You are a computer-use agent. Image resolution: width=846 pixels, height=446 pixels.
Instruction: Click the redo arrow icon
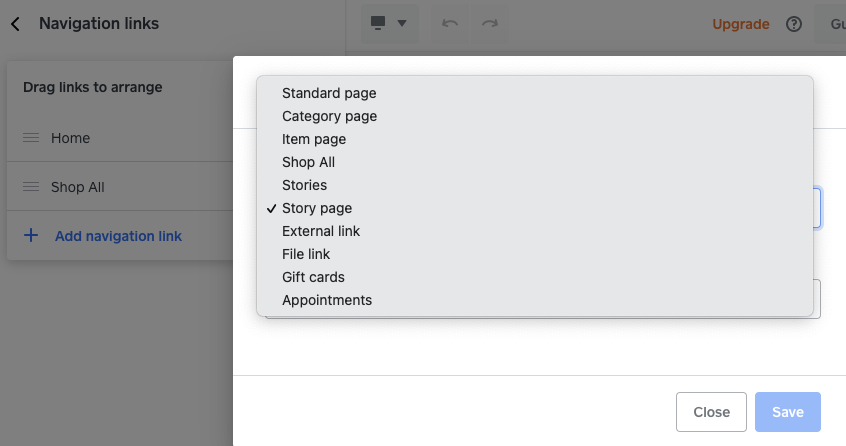489,24
